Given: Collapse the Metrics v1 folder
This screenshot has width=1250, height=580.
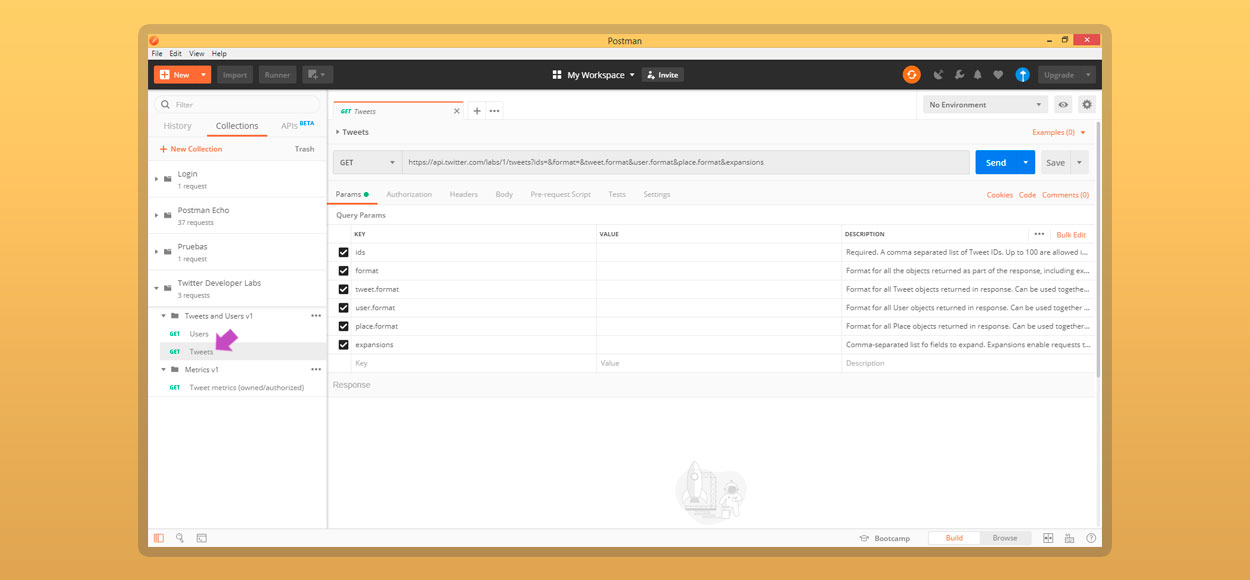Looking at the screenshot, I should [164, 370].
